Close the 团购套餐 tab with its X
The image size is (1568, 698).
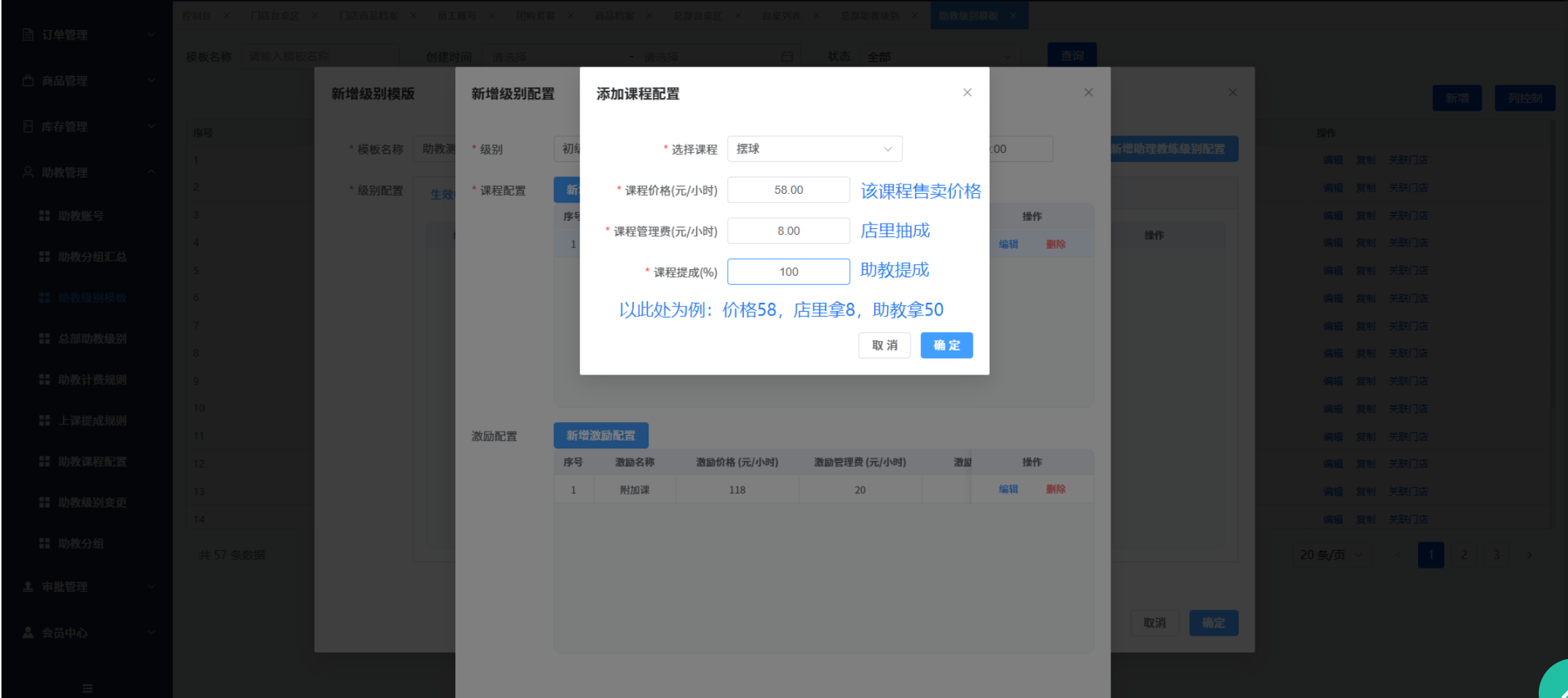click(x=571, y=15)
